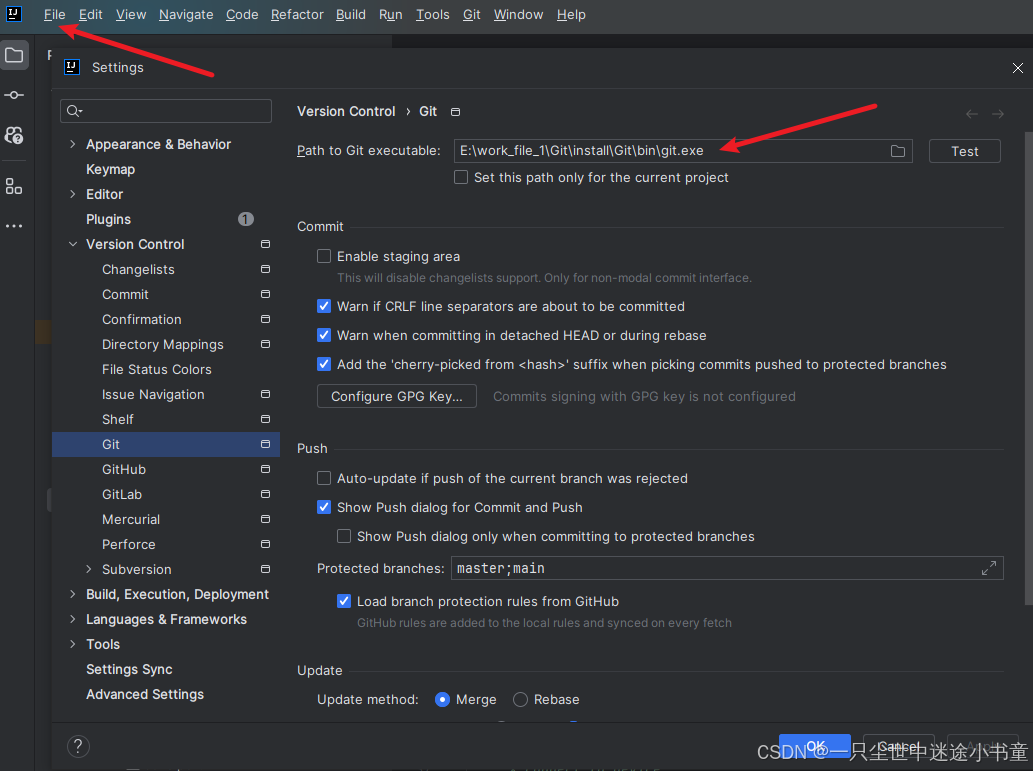The height and width of the screenshot is (771, 1033).
Task: Uncheck 'Warn when committing in detached HEAD'
Action: tap(323, 335)
